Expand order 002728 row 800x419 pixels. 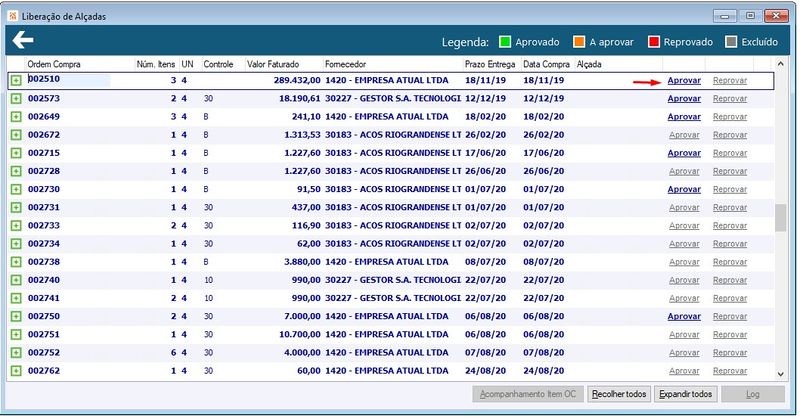(x=16, y=171)
